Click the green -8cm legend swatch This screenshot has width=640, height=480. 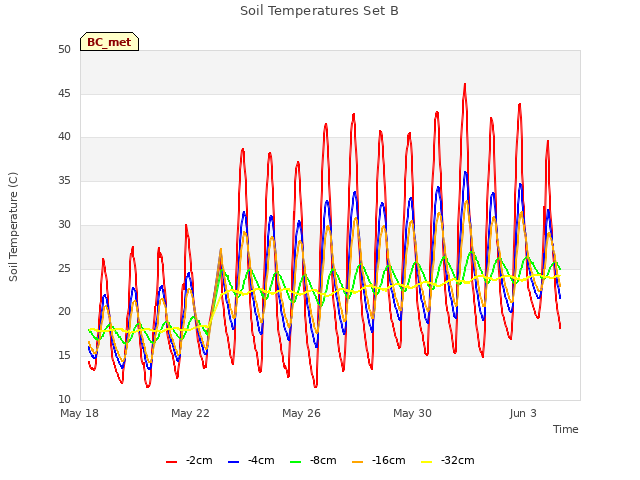coord(296,462)
